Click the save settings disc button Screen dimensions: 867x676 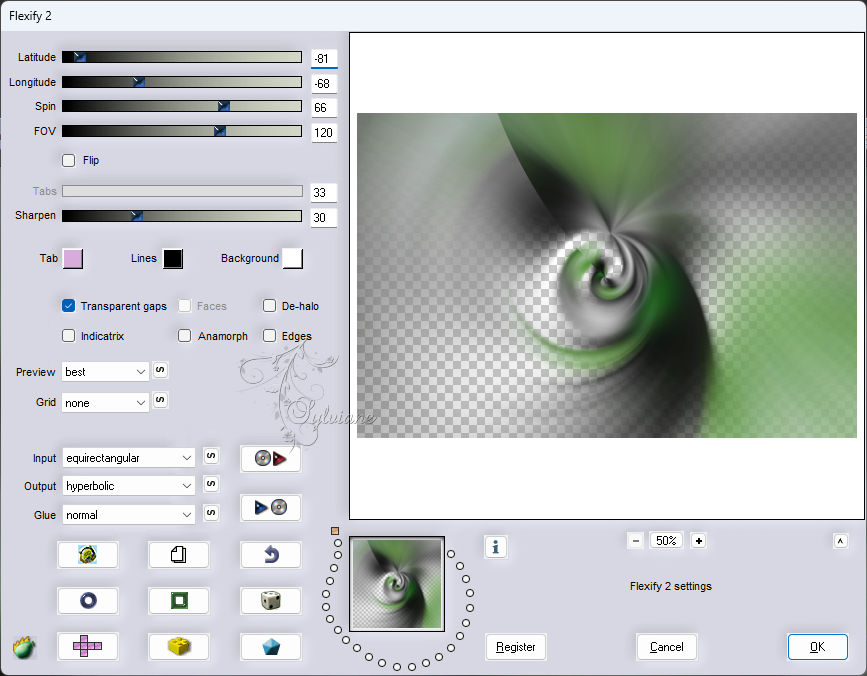tap(270, 507)
